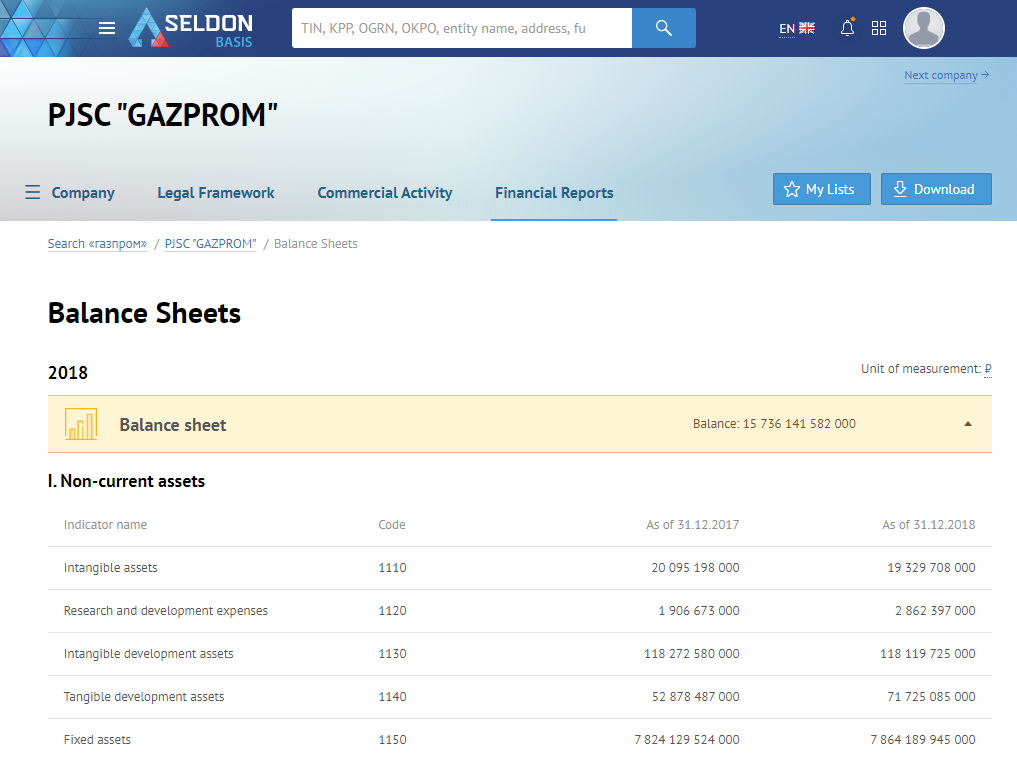Click Tangible development assets row label
Screen dimensions: 1017x761
(144, 696)
